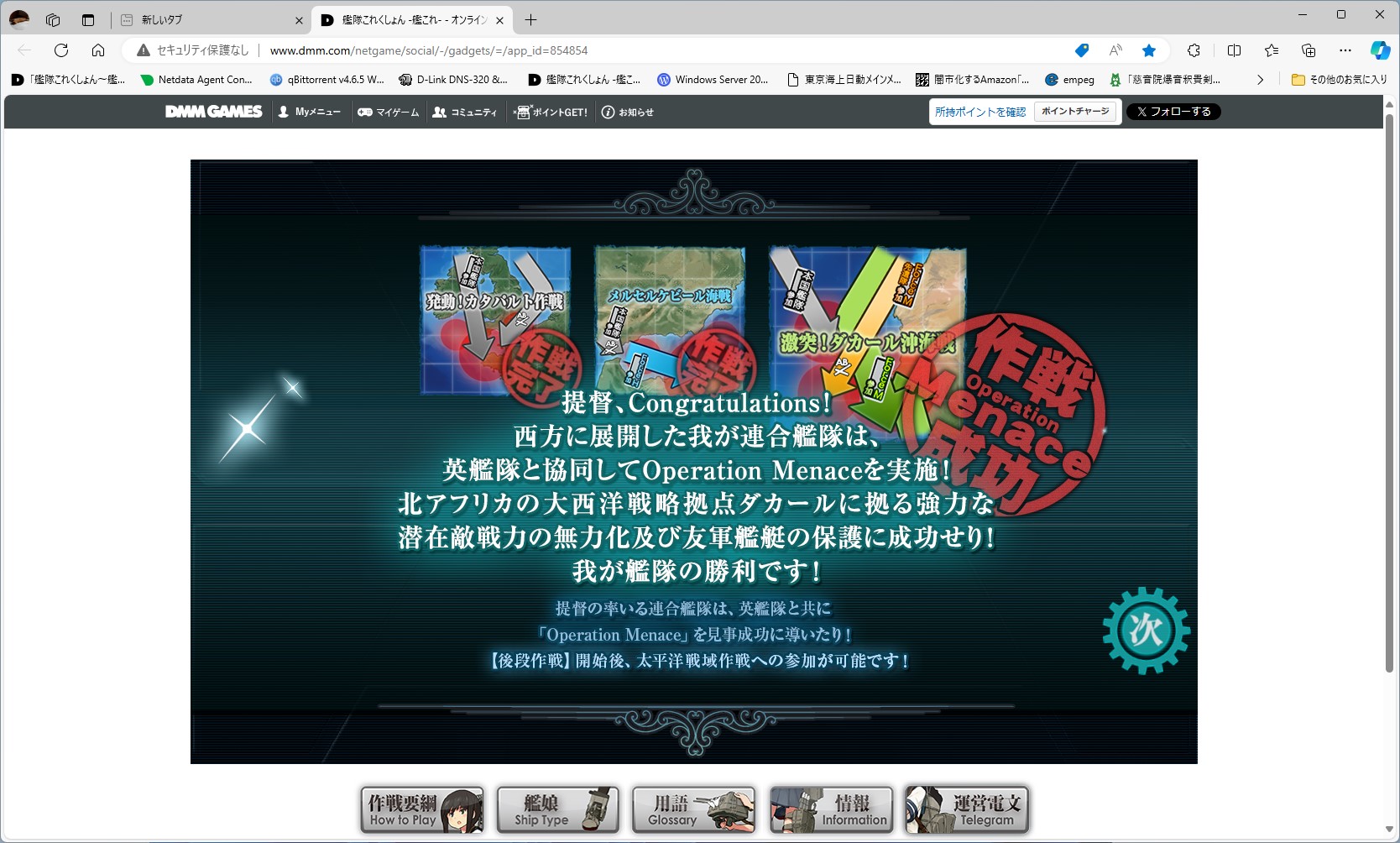Open the tab actions menu icon

(x=88, y=20)
